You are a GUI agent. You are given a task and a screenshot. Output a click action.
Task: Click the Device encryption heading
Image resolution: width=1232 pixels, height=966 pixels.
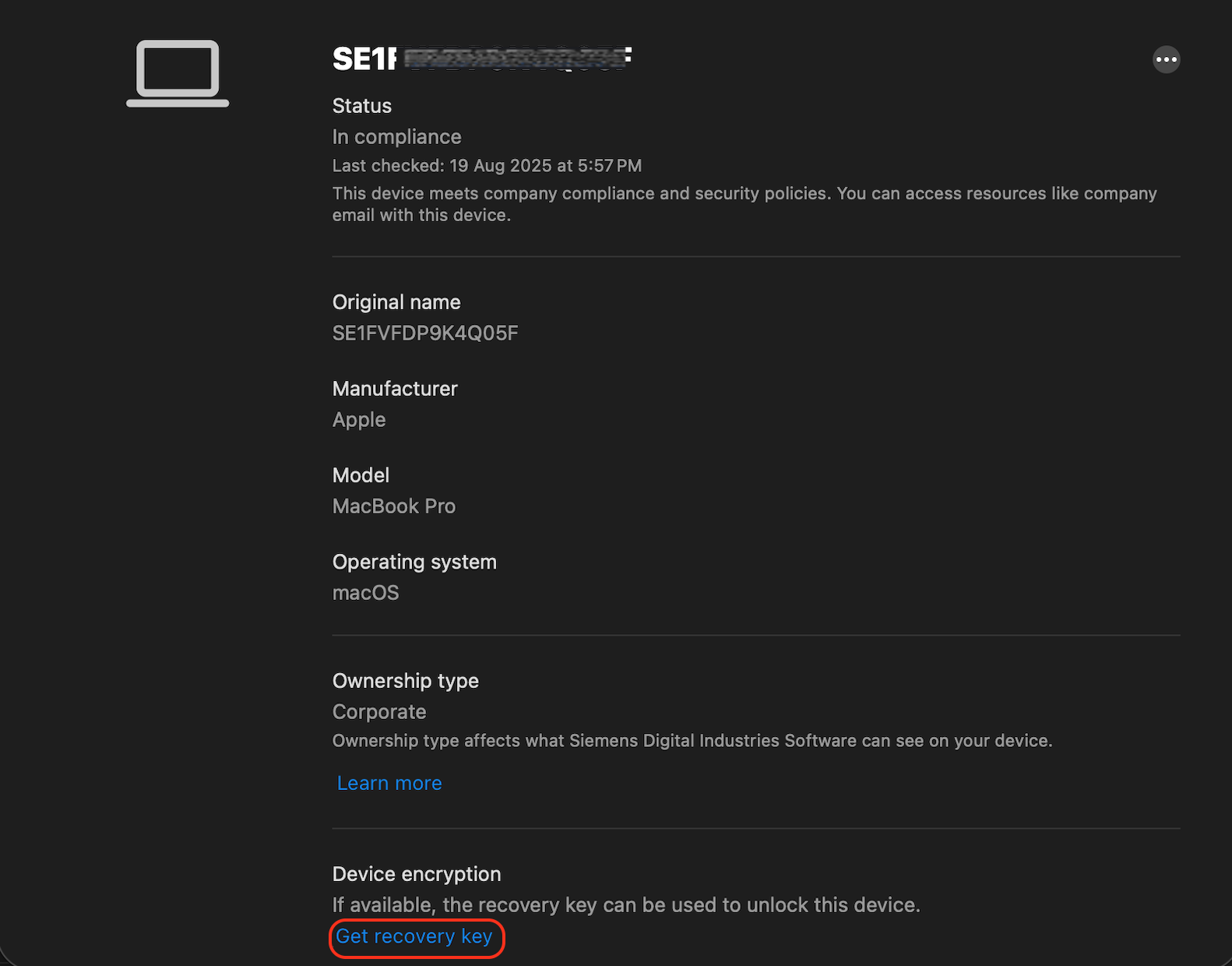[x=417, y=874]
